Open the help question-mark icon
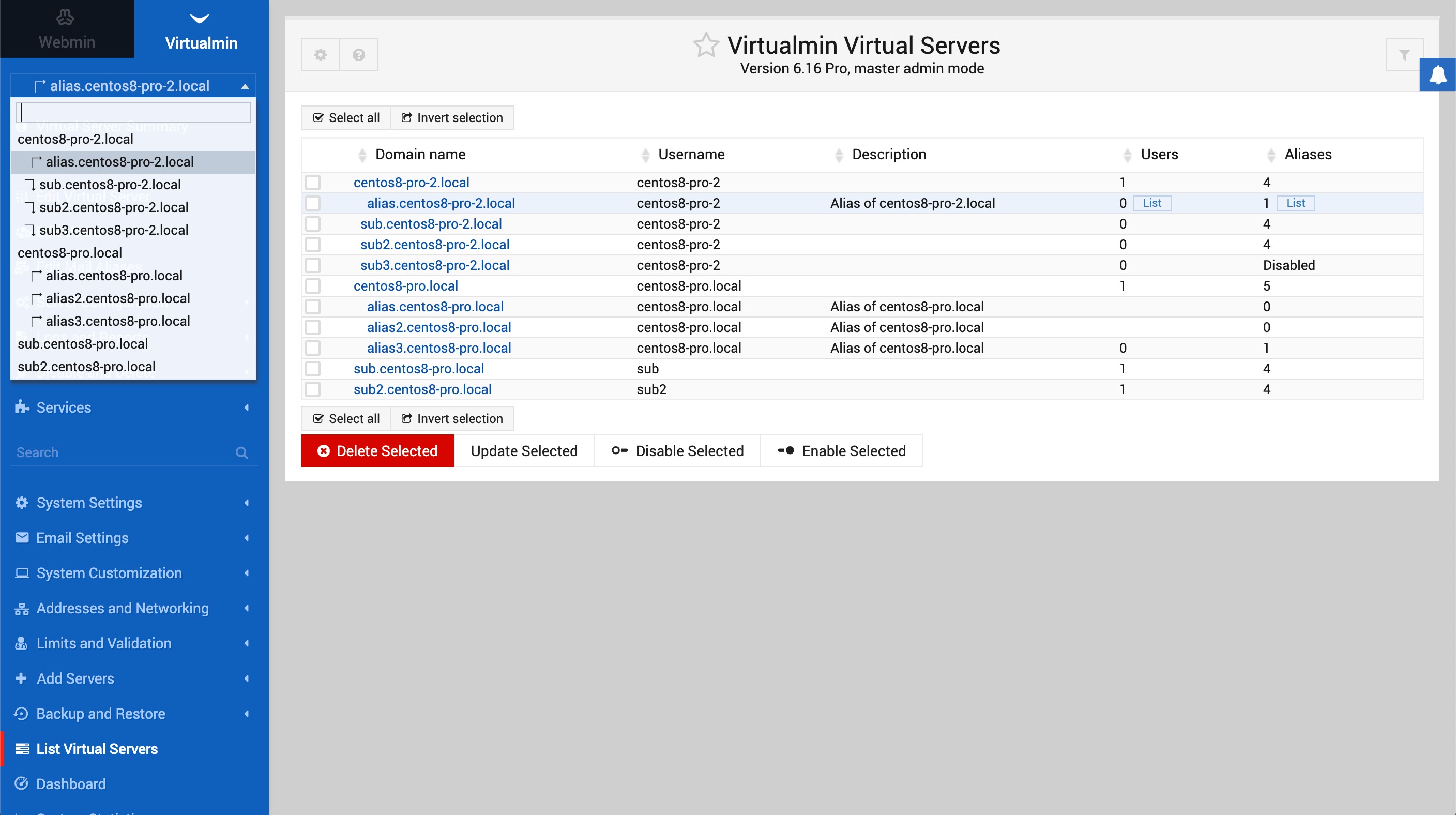1456x815 pixels. pos(358,55)
